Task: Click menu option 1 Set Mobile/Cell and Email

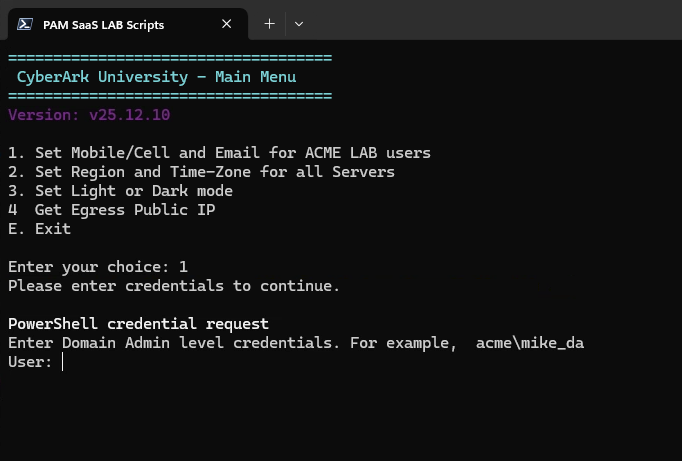Action: point(219,153)
